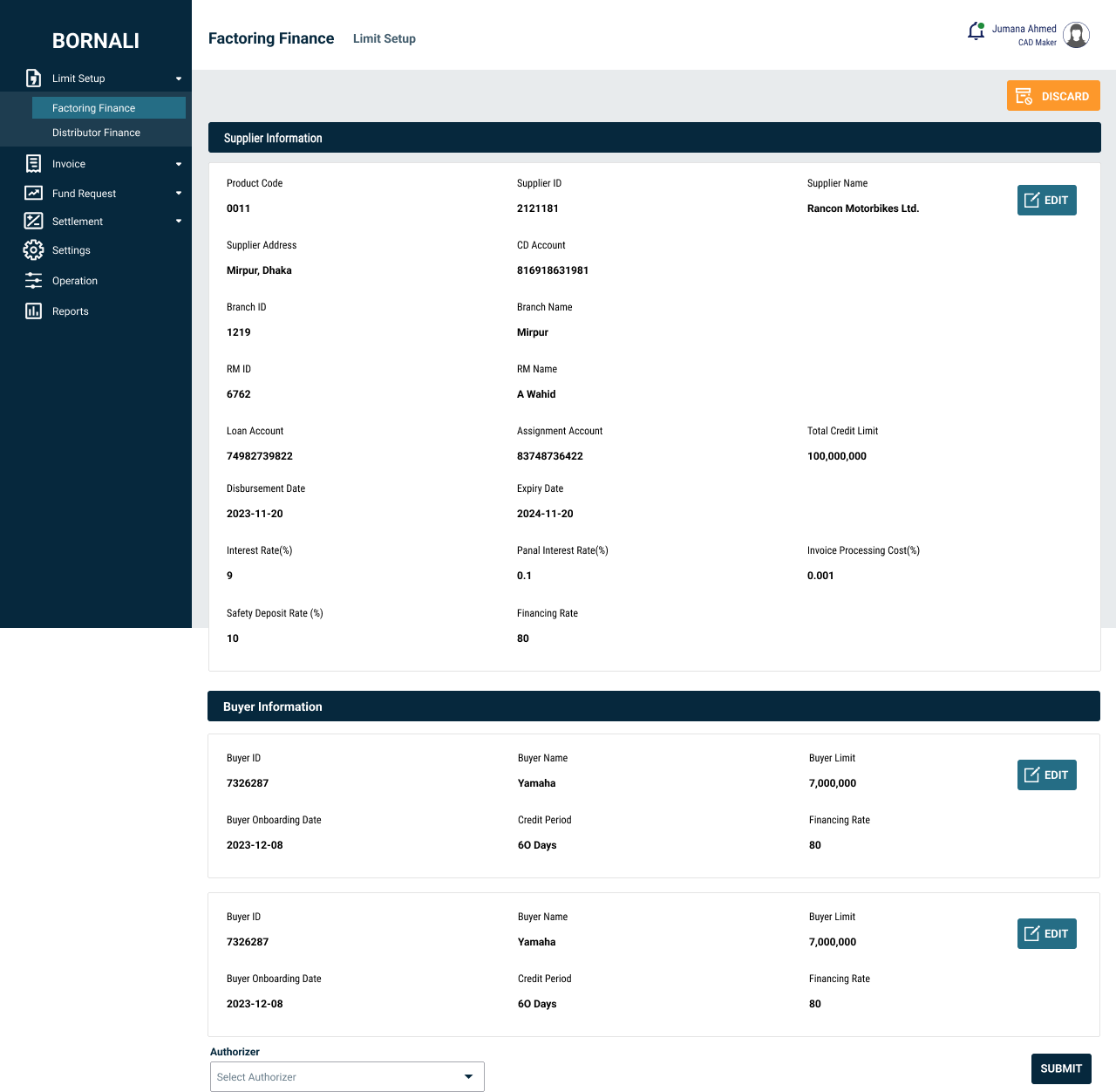
Task: Click the Jumana Ahmed user name
Action: tap(1024, 29)
